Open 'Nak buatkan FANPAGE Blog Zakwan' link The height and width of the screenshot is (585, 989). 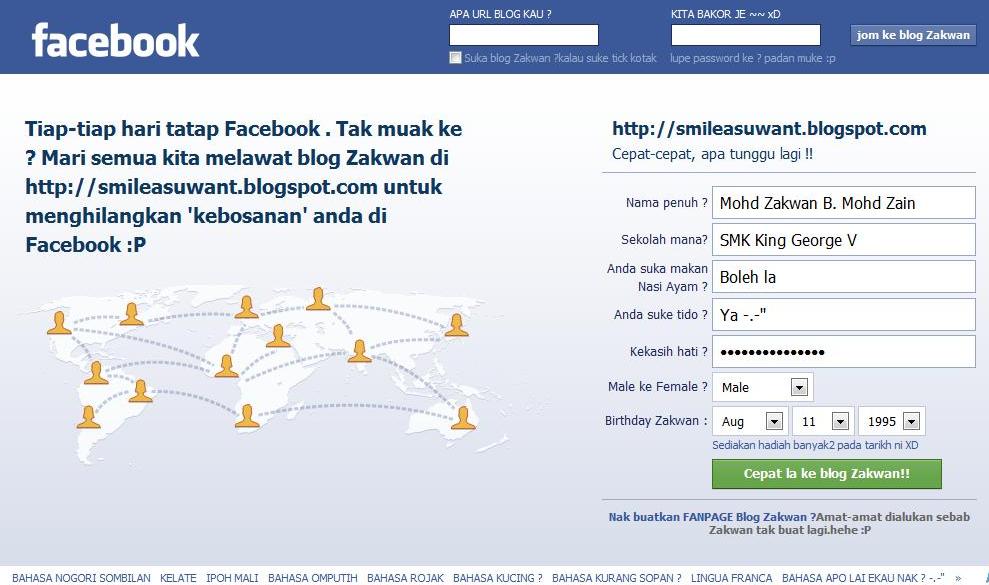click(x=708, y=517)
